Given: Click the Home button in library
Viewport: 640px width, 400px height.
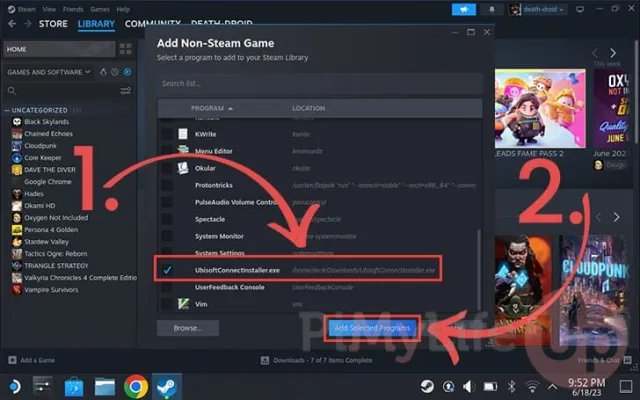Looking at the screenshot, I should pyautogui.click(x=59, y=49).
